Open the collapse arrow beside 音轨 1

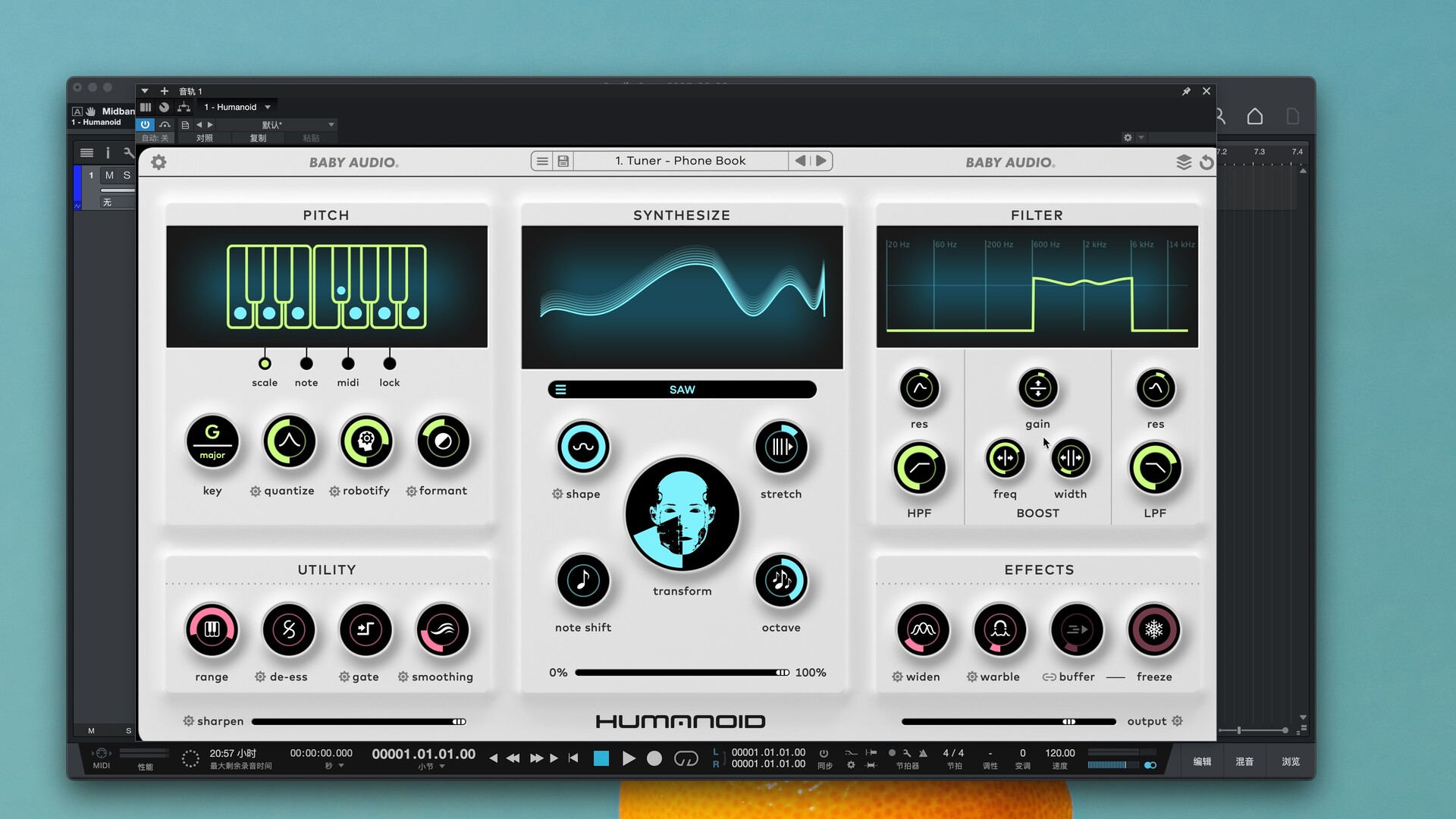[x=145, y=91]
